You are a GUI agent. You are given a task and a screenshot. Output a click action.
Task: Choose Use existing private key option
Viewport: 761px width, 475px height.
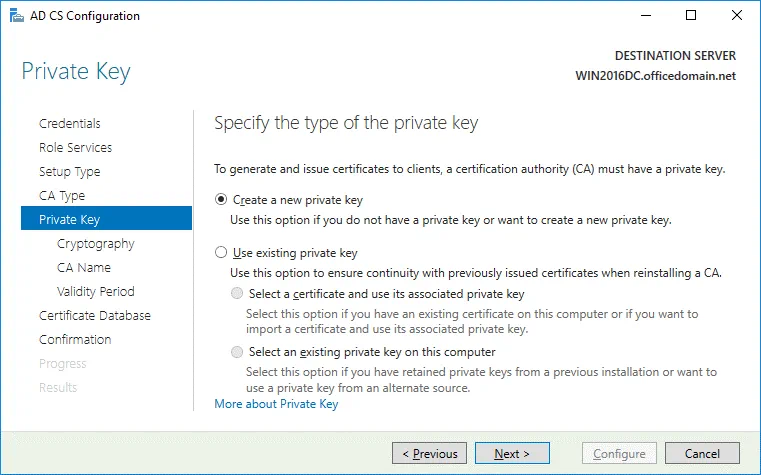coord(221,253)
